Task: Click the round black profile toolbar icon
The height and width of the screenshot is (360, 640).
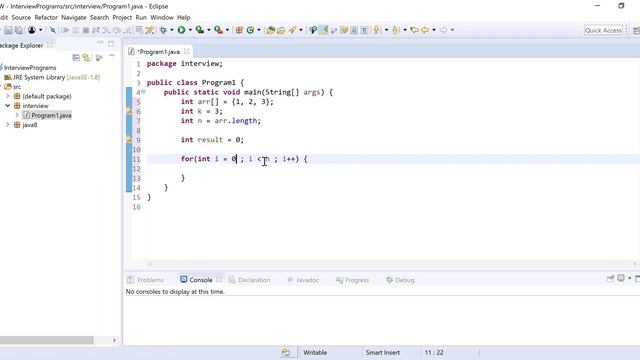Action: tap(32, 30)
